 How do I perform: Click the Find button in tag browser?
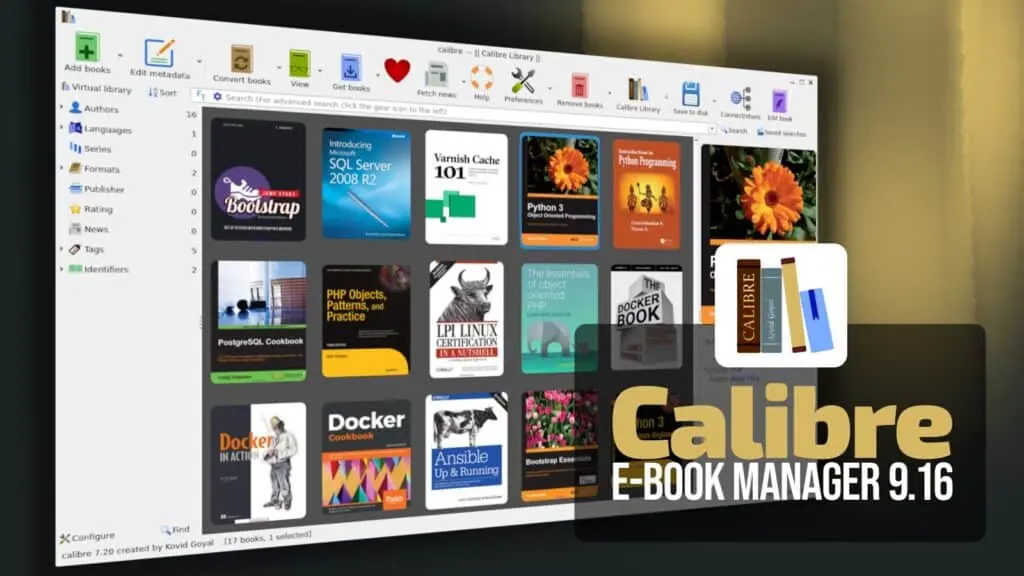coord(176,530)
